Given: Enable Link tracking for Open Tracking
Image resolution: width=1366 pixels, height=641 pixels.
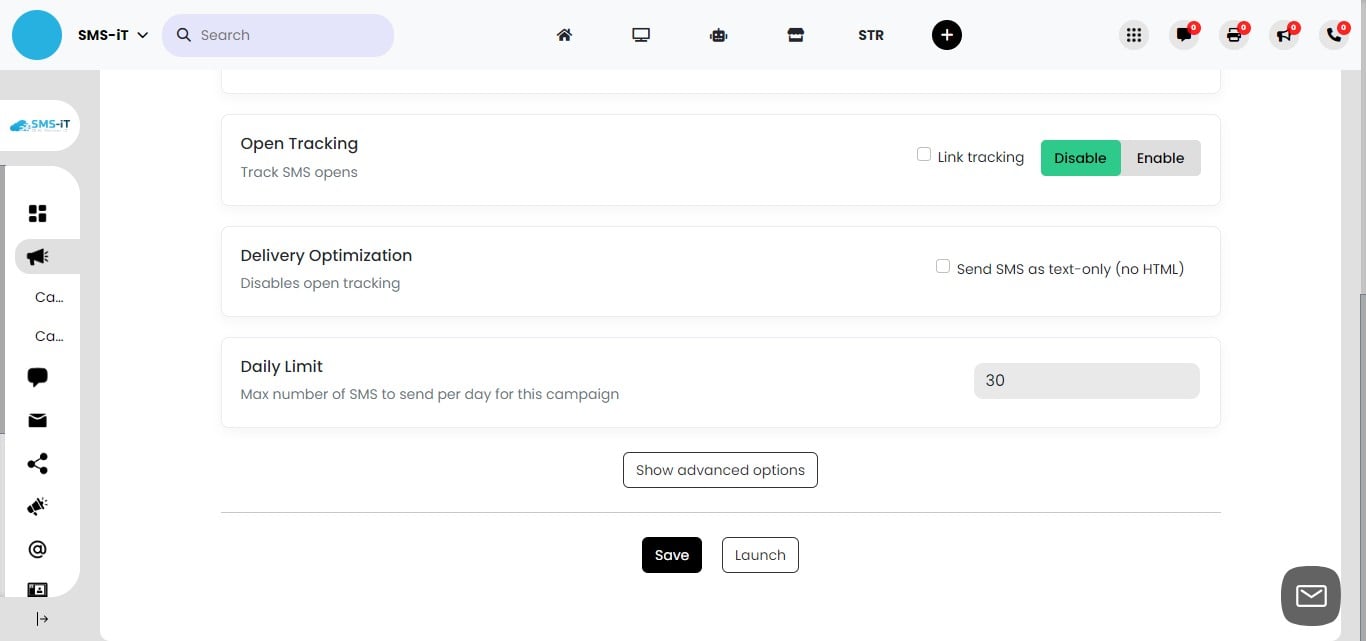Looking at the screenshot, I should [923, 153].
